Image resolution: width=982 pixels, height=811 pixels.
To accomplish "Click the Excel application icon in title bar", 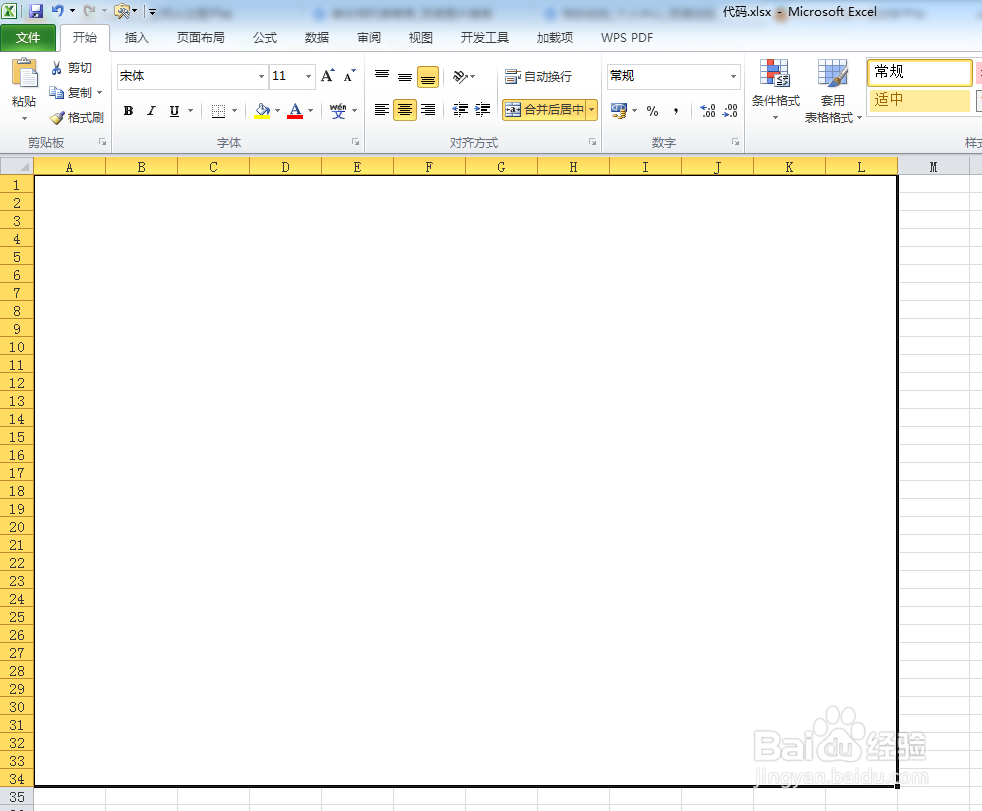I will [x=9, y=11].
